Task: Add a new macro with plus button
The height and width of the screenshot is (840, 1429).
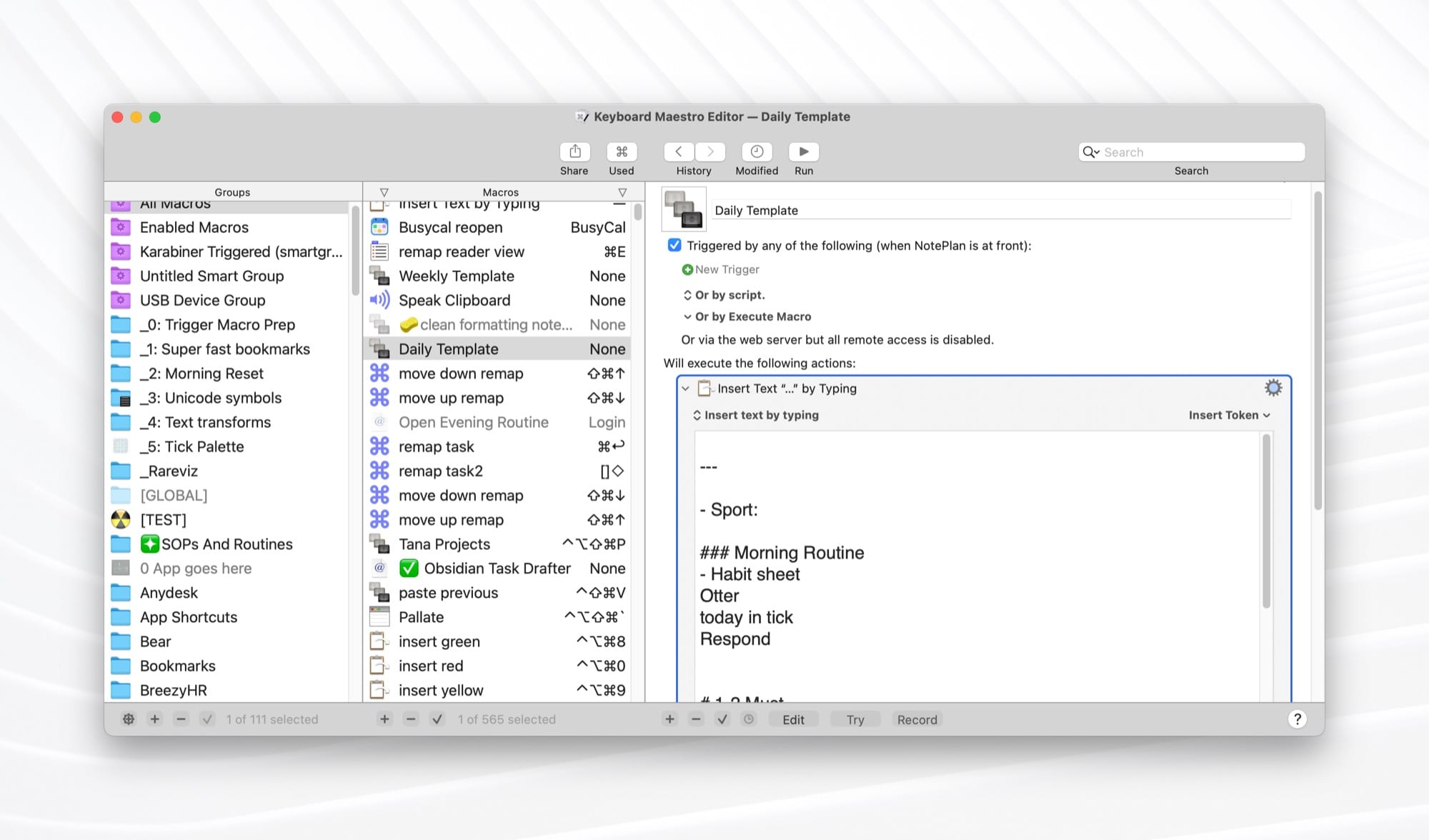Action: pyautogui.click(x=384, y=719)
